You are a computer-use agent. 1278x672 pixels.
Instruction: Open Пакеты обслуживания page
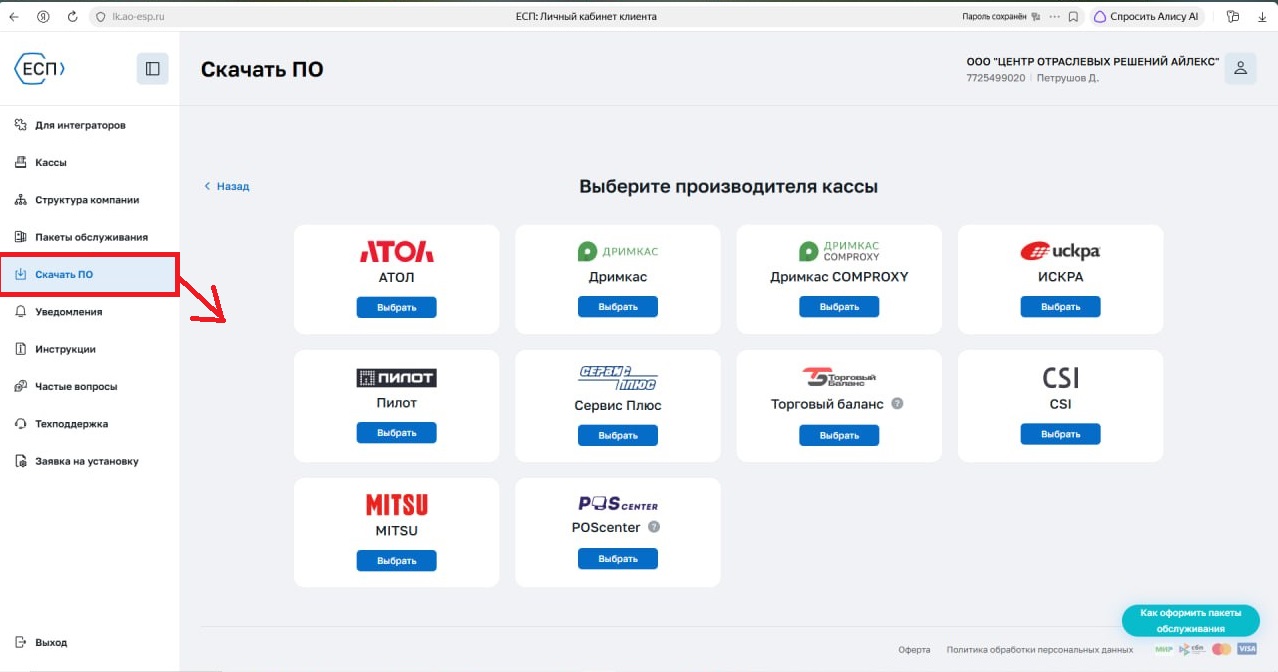point(89,237)
